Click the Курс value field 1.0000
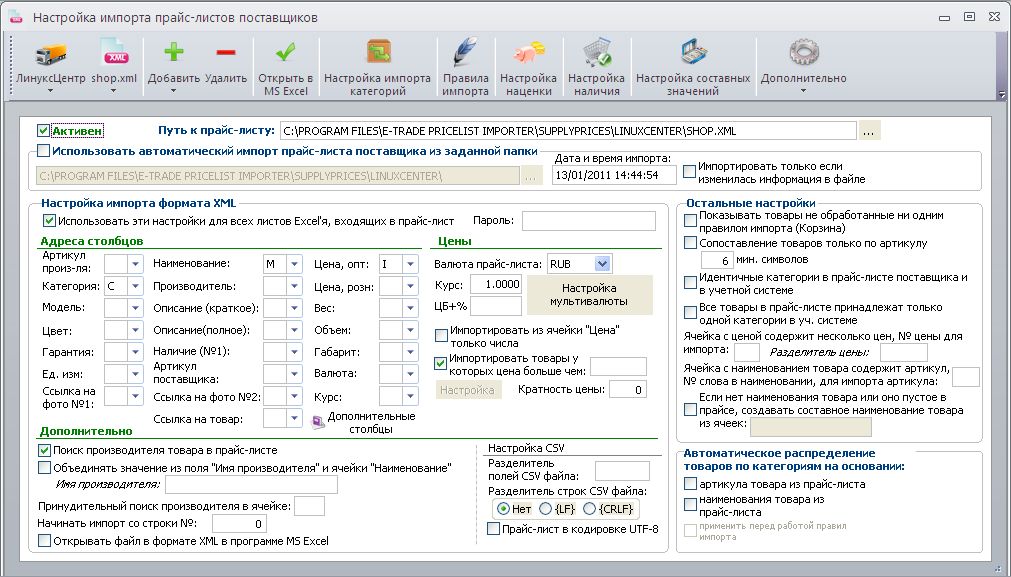 point(496,284)
